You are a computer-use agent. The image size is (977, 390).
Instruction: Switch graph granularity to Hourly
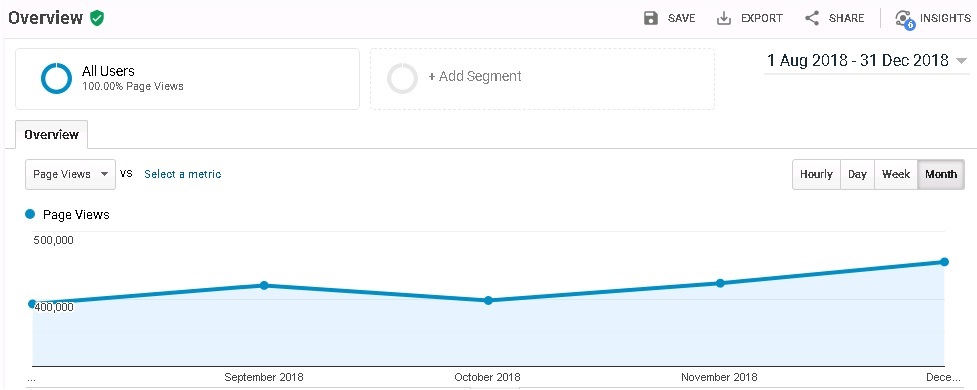point(816,174)
